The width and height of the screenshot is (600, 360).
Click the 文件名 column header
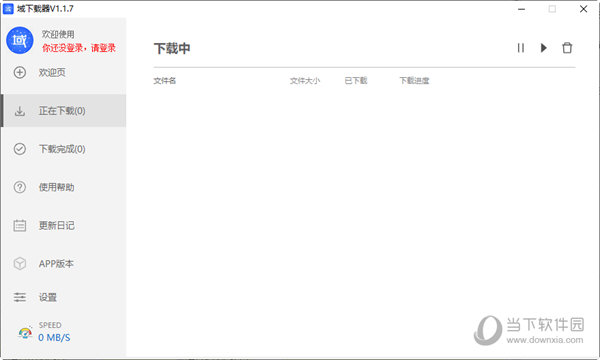pos(165,81)
